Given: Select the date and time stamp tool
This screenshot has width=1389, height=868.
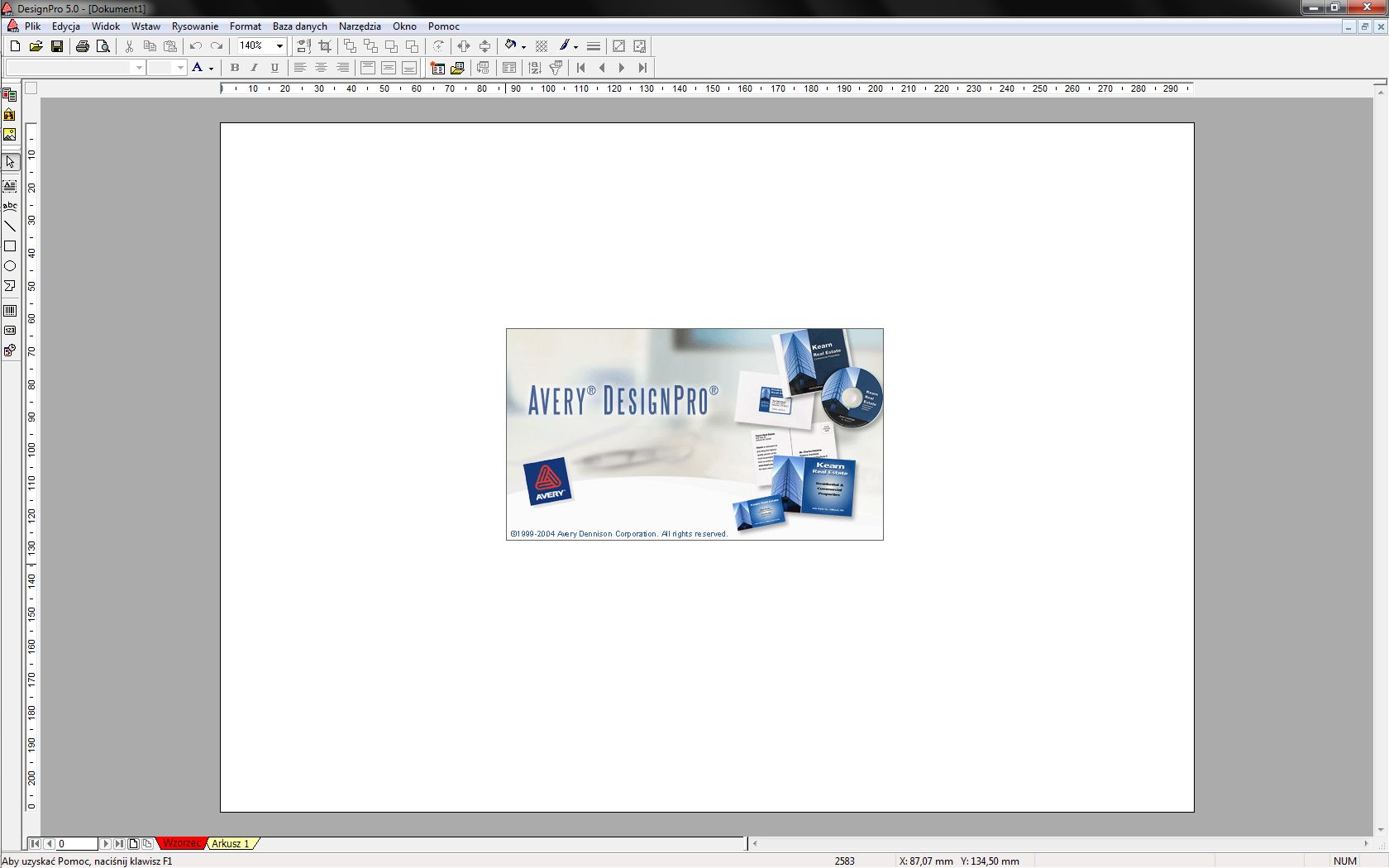Looking at the screenshot, I should [10, 351].
